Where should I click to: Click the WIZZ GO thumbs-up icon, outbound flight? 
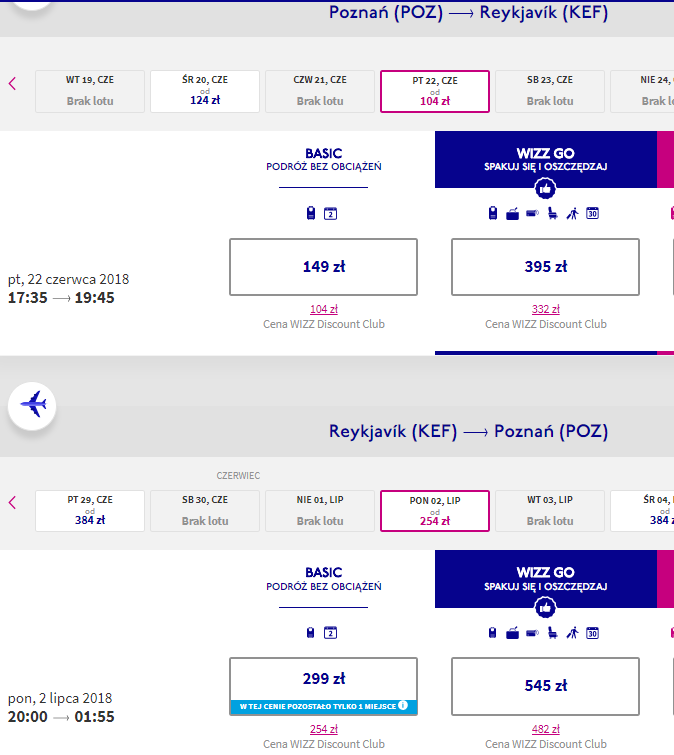(x=545, y=188)
